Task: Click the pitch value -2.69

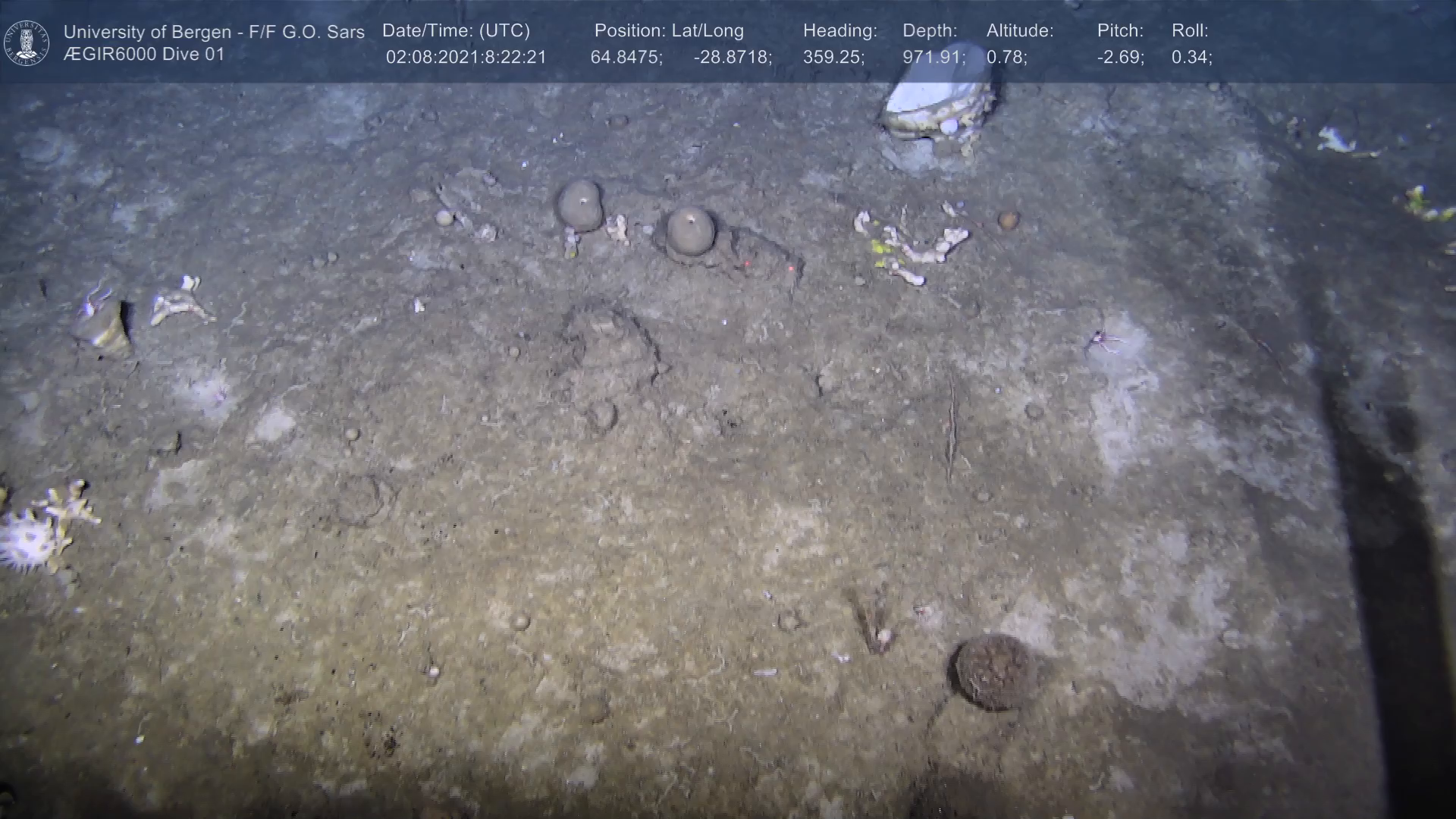Action: pos(1120,58)
